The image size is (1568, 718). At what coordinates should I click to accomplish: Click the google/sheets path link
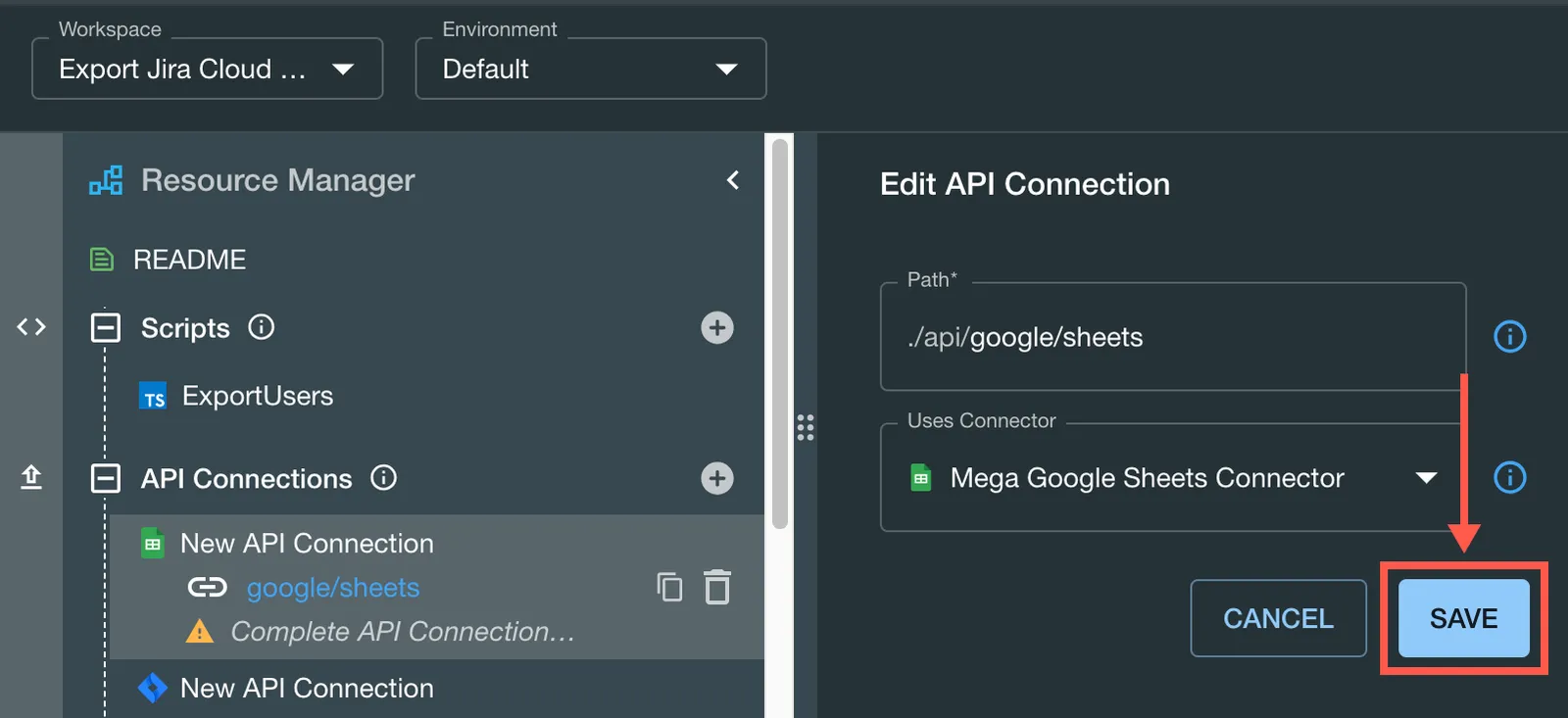tap(333, 588)
